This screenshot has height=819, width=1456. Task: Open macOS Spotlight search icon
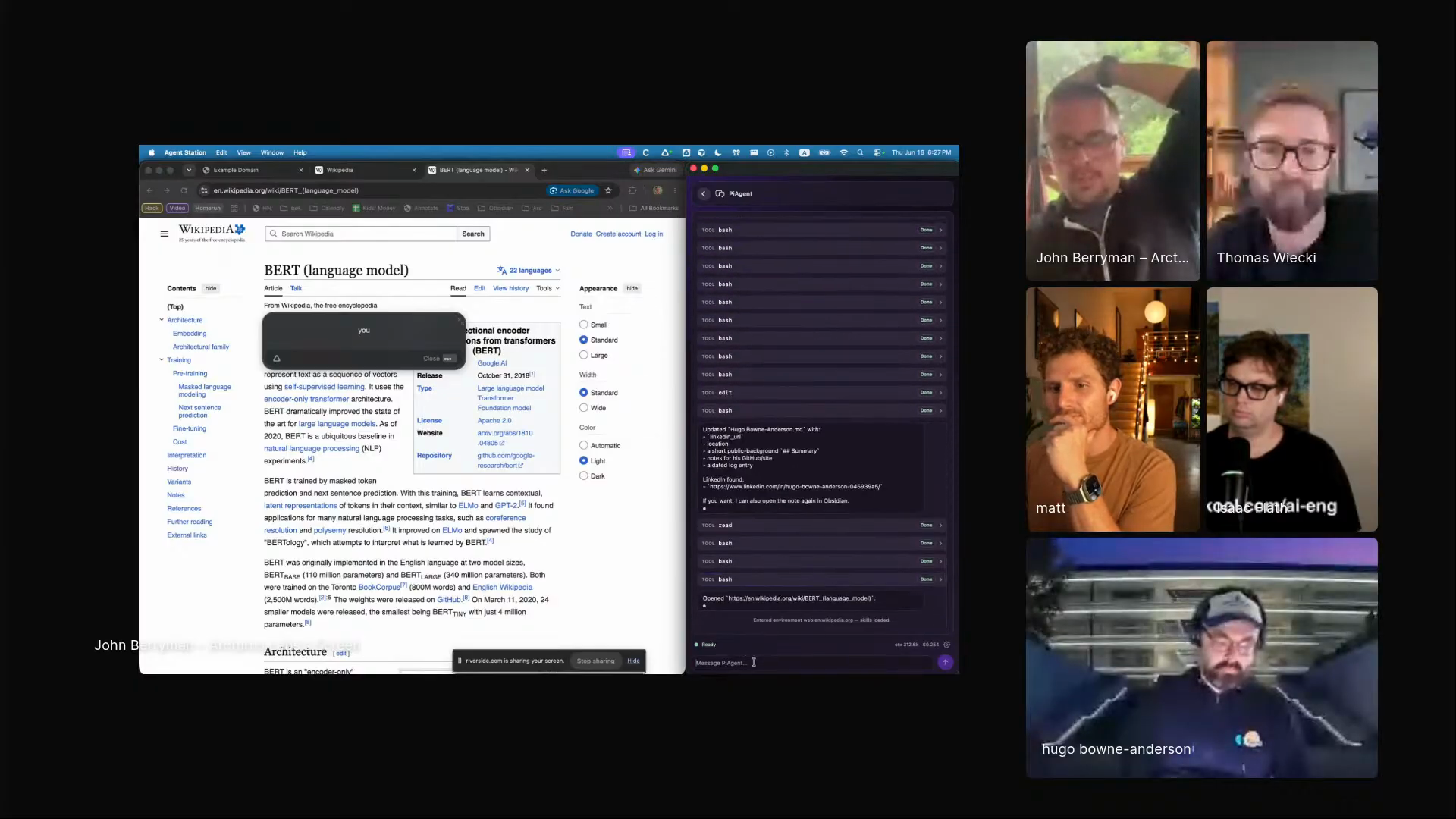pyautogui.click(x=860, y=152)
